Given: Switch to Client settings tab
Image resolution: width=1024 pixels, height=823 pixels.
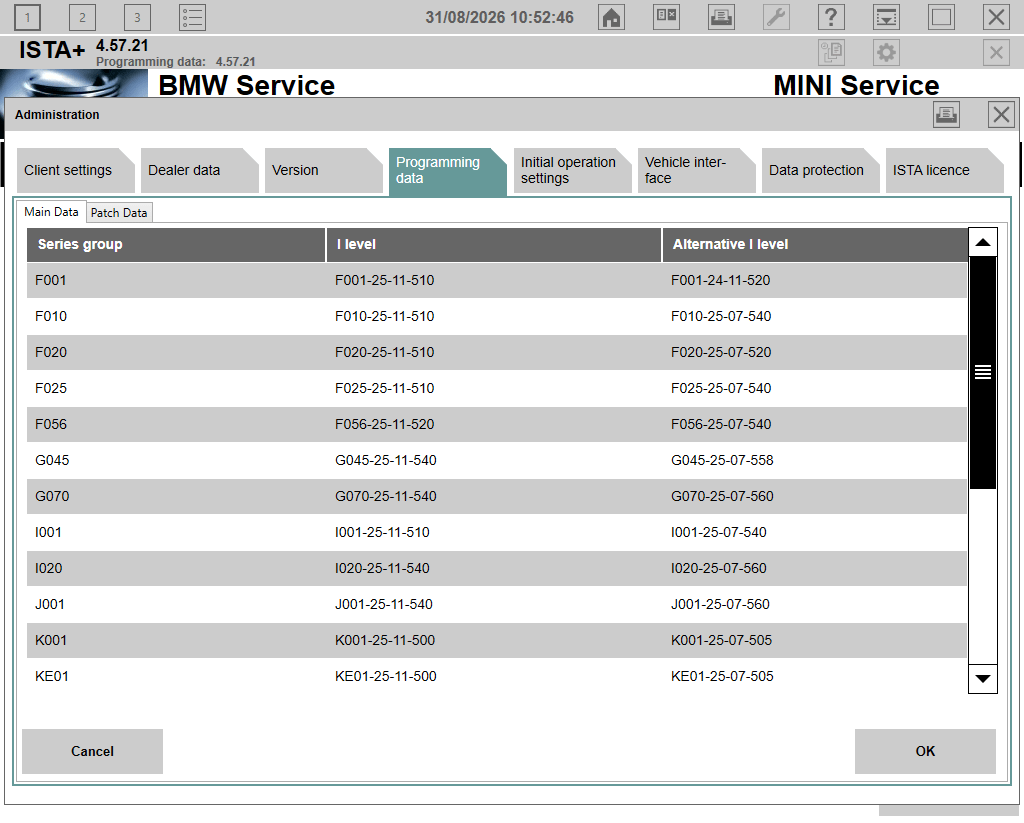Looking at the screenshot, I should point(75,170).
